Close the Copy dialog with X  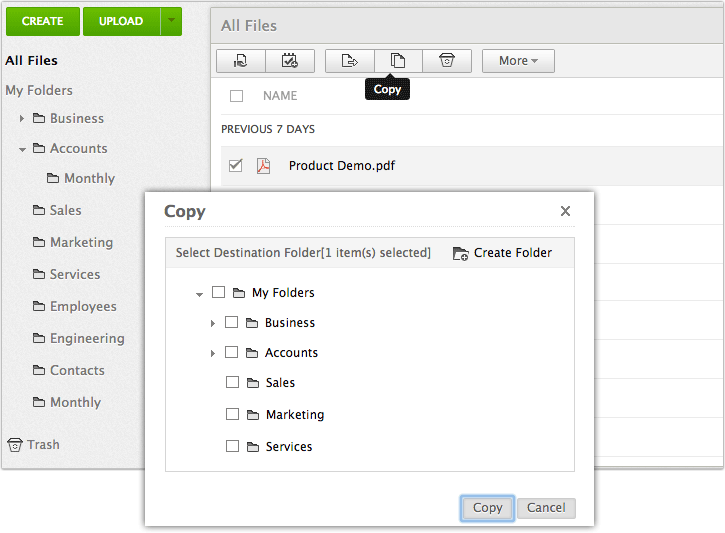coord(565,211)
